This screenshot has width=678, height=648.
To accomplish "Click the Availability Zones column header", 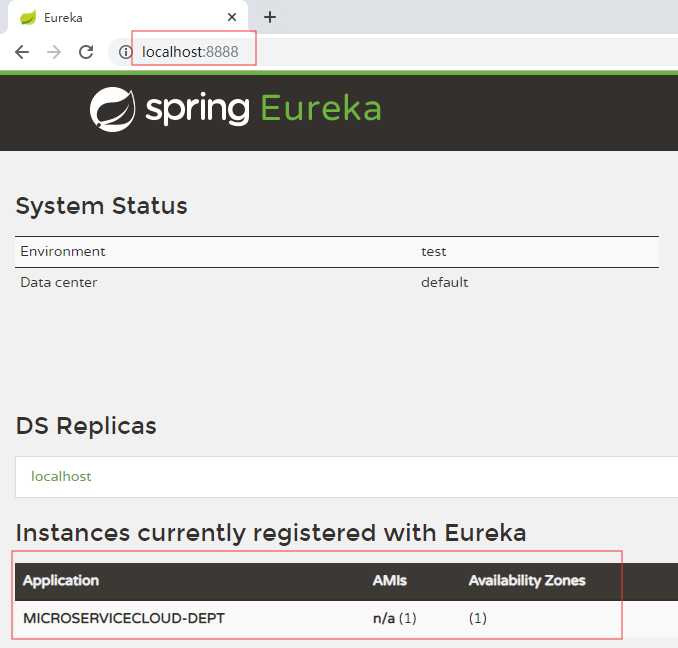I will [x=527, y=581].
